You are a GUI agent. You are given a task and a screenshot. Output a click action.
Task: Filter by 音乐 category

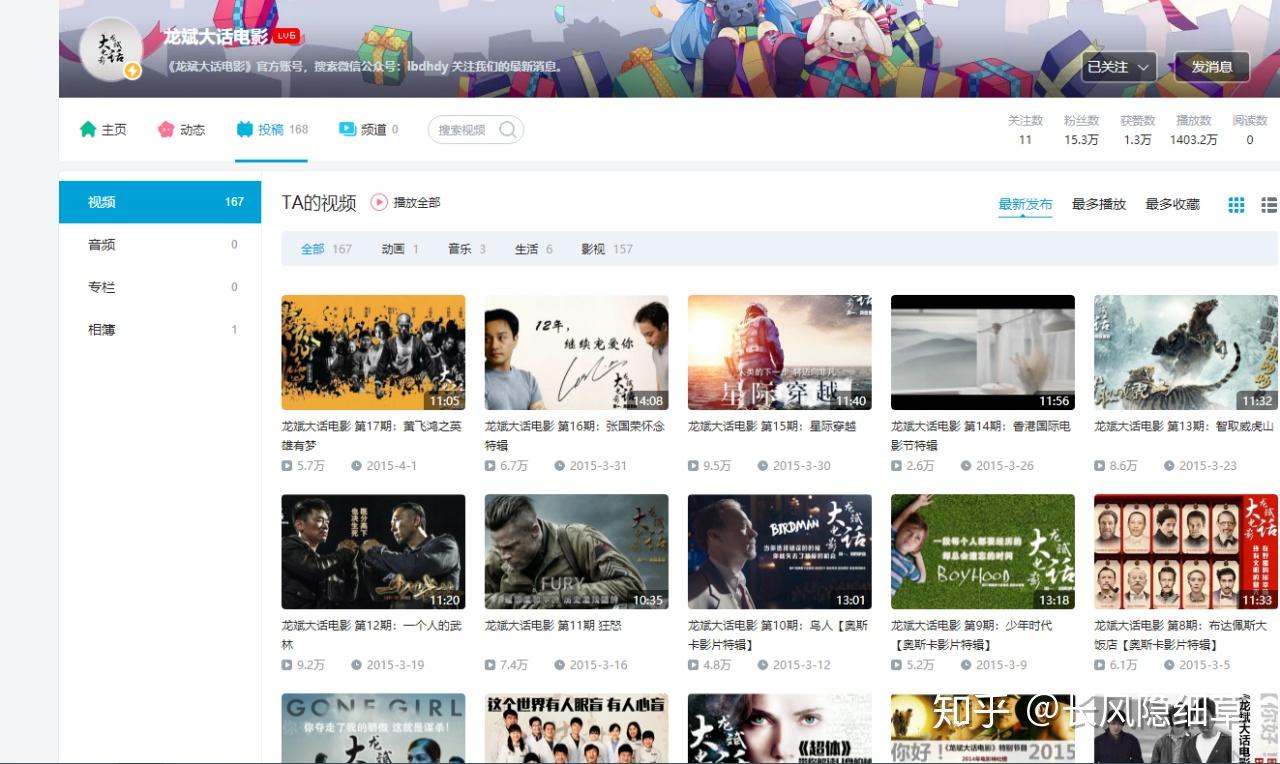pyautogui.click(x=467, y=249)
